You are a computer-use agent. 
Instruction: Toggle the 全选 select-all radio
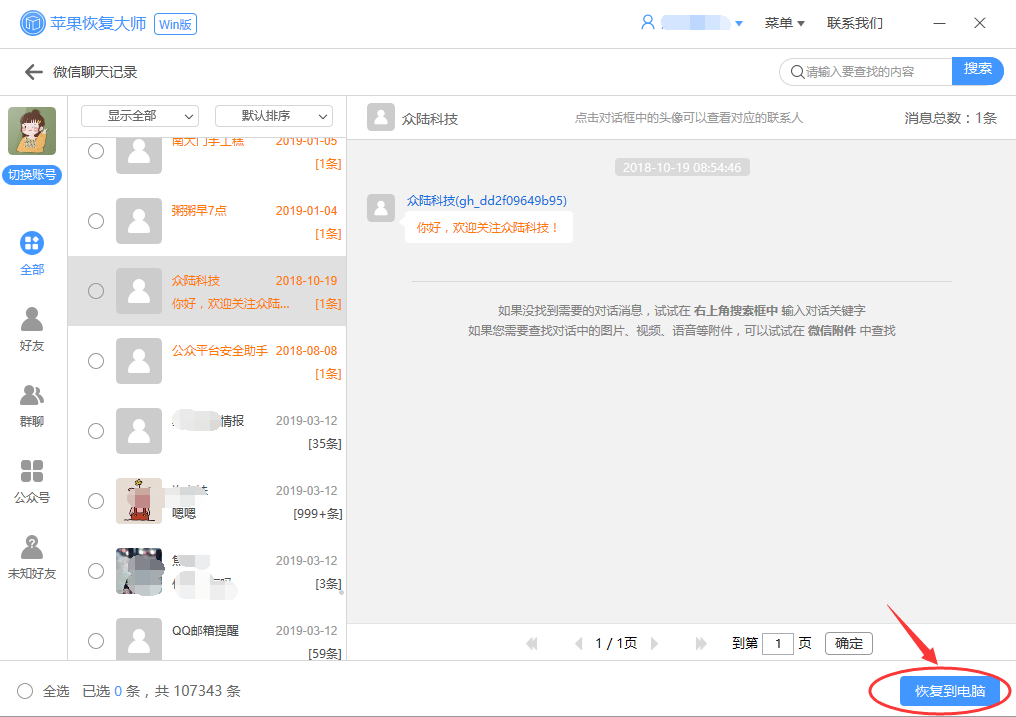click(x=25, y=691)
